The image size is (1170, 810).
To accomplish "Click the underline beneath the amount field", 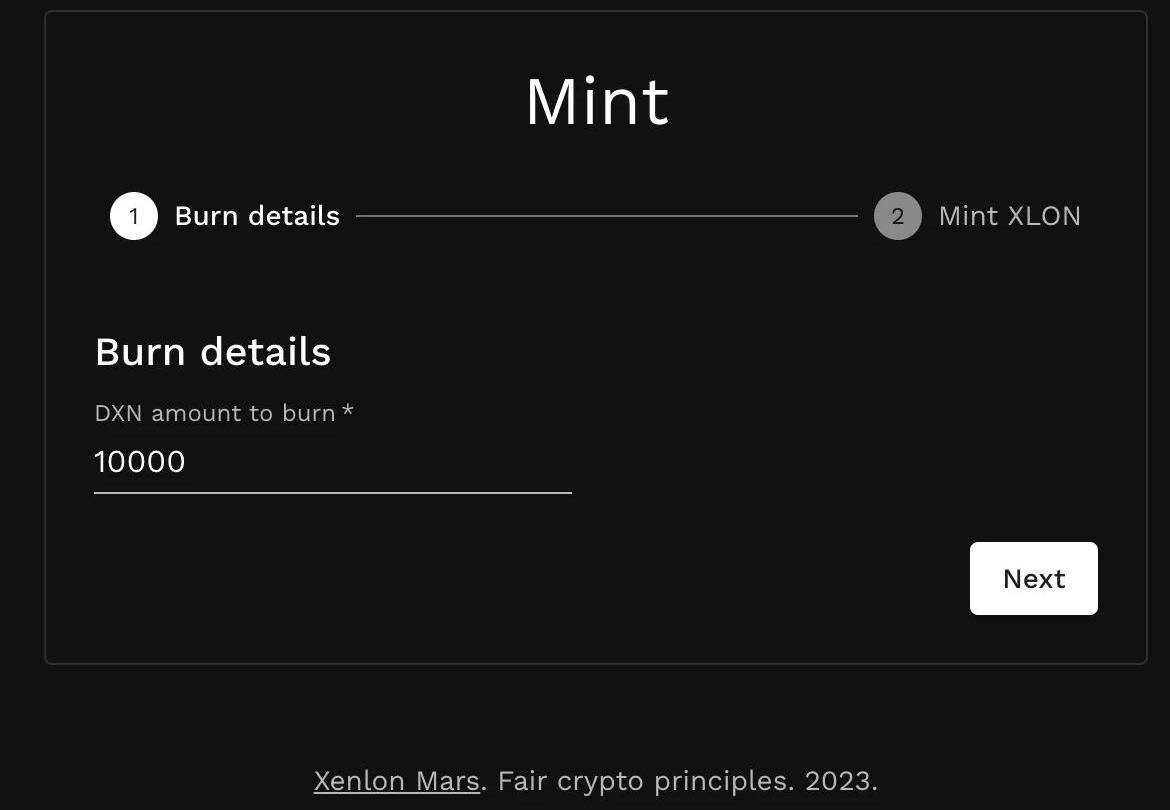I will [332, 493].
